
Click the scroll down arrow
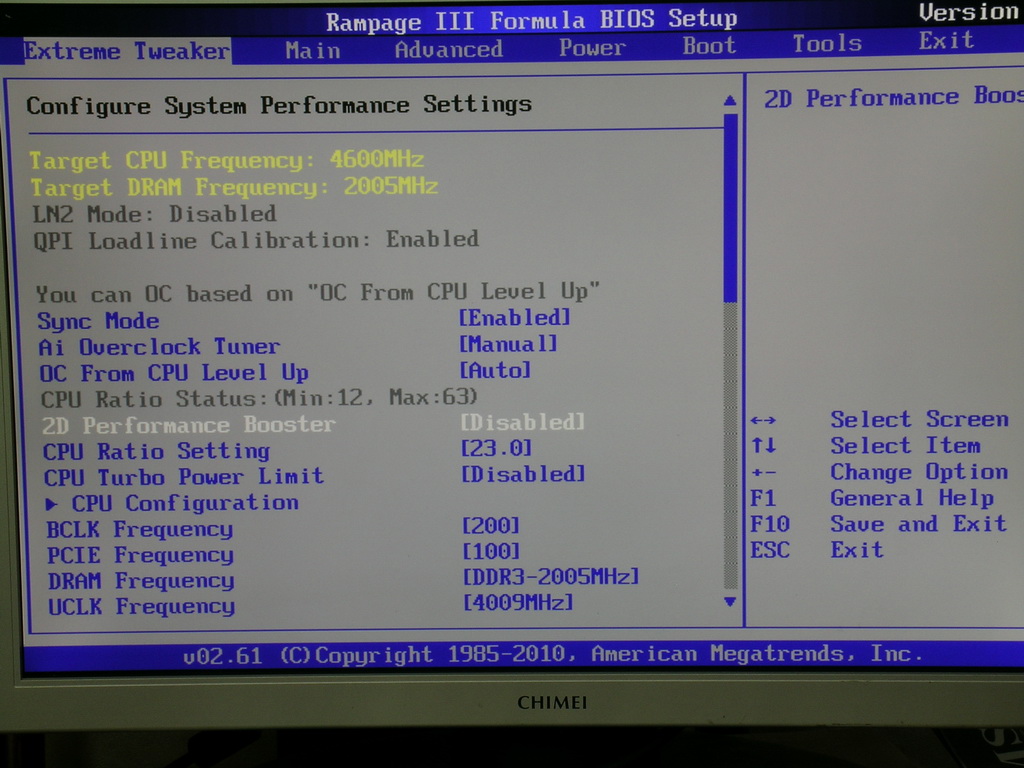730,601
